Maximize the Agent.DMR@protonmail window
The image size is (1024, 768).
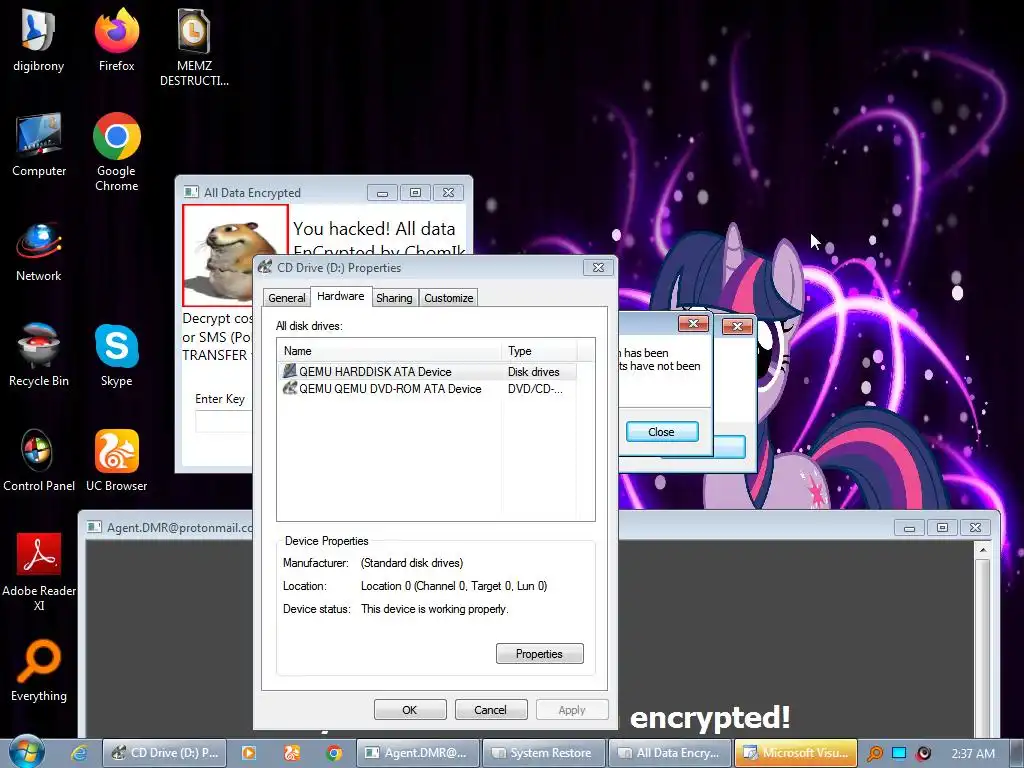point(942,528)
